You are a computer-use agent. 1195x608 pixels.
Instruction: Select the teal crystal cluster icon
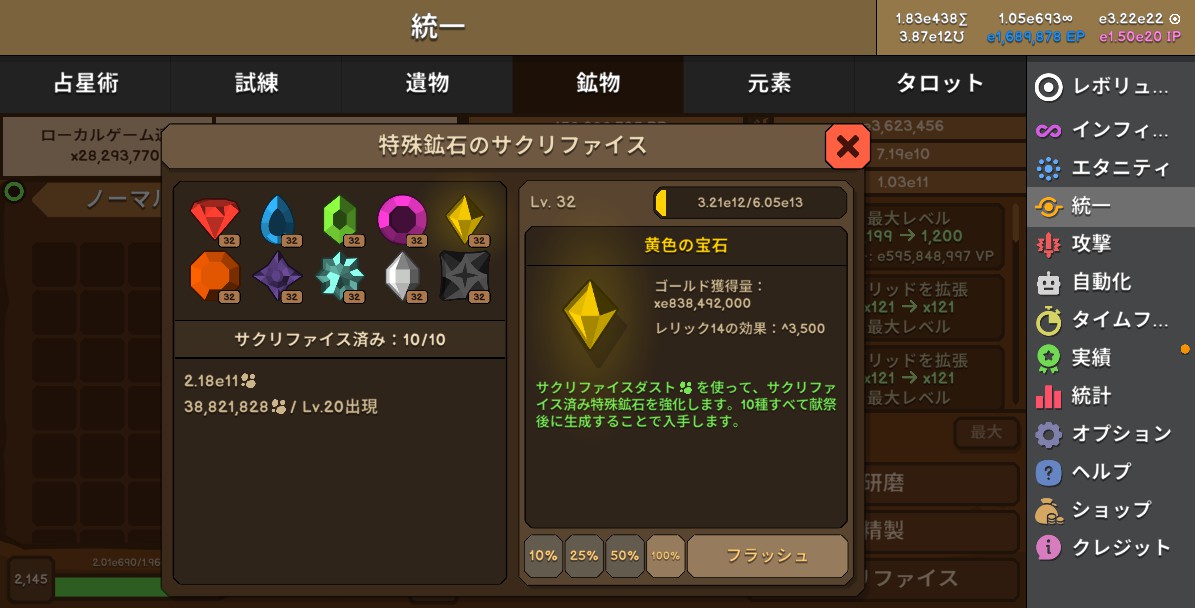[x=340, y=277]
